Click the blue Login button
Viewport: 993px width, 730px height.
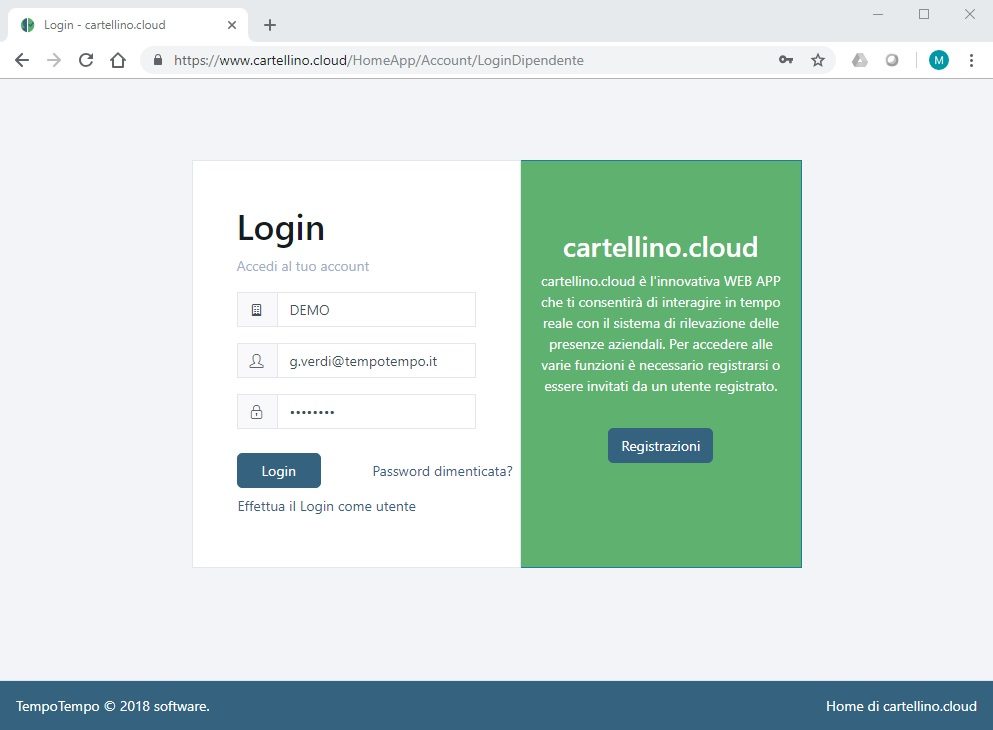click(x=279, y=470)
